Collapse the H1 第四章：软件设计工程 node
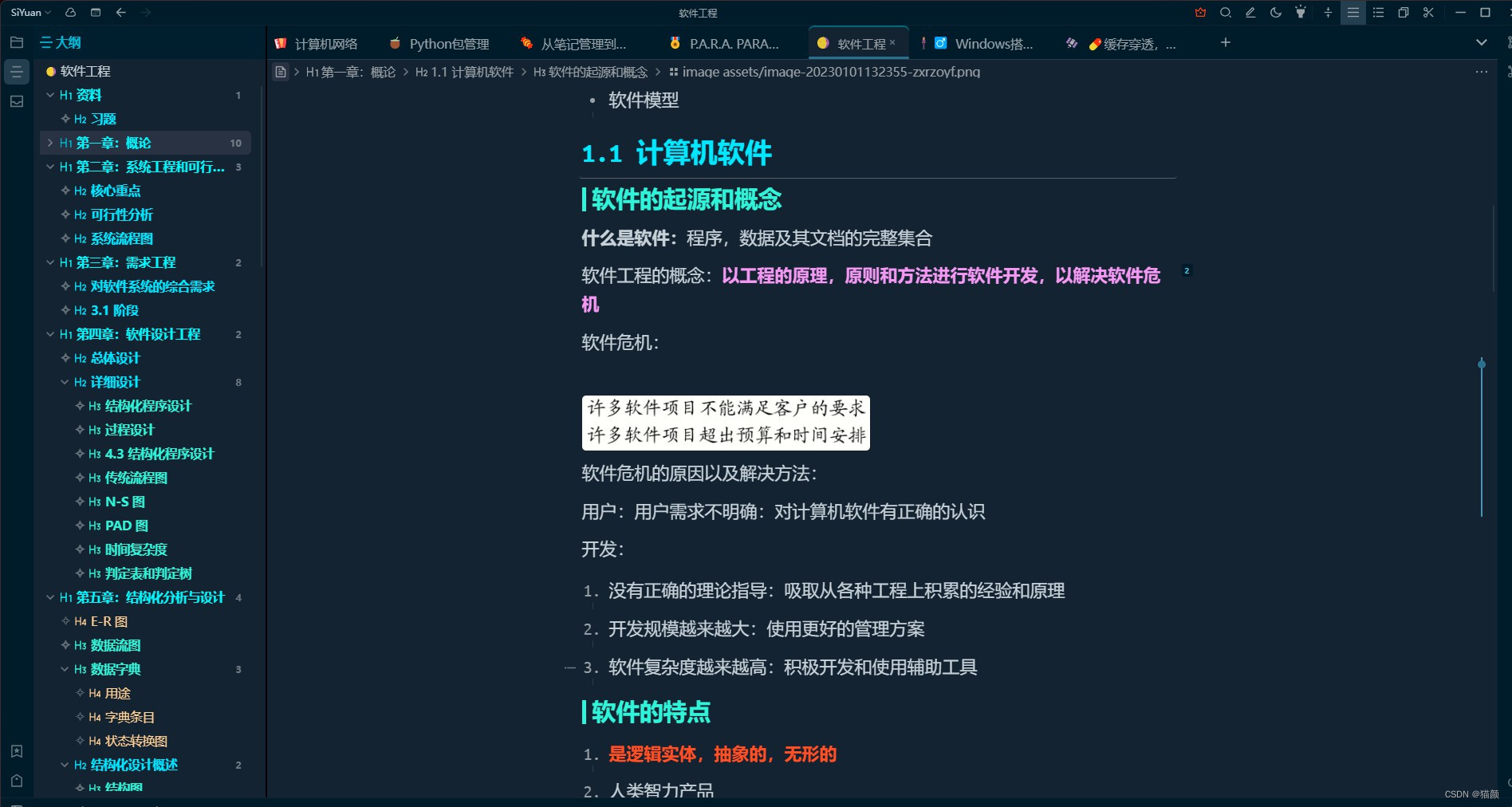This screenshot has height=807, width=1512. point(50,334)
